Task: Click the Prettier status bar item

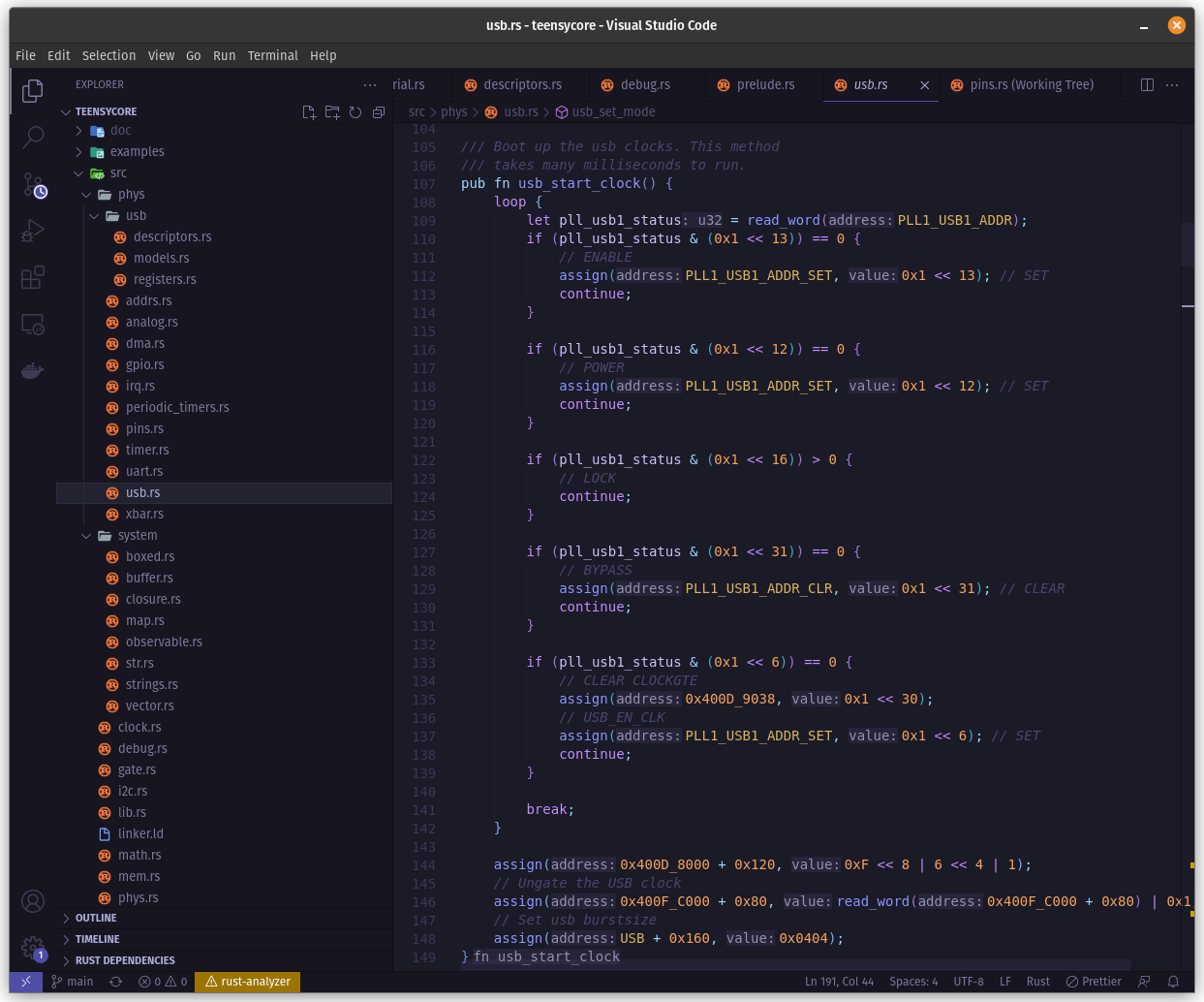Action: click(x=1094, y=982)
